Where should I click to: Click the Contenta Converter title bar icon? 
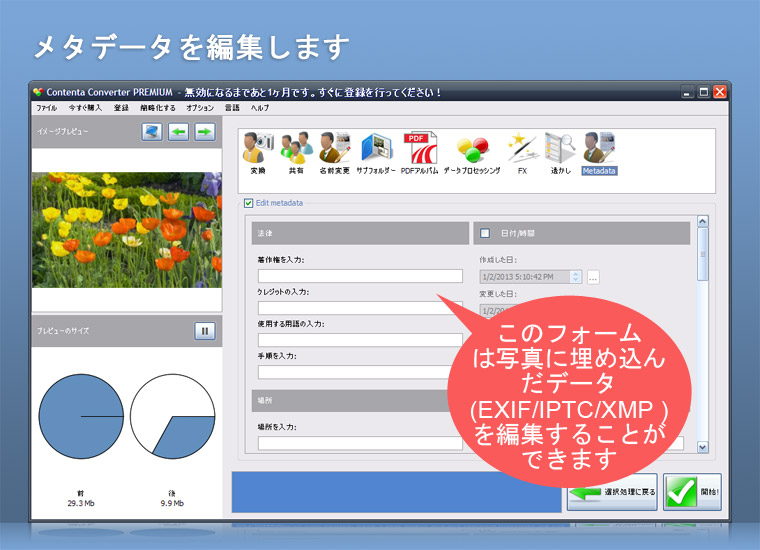38,92
